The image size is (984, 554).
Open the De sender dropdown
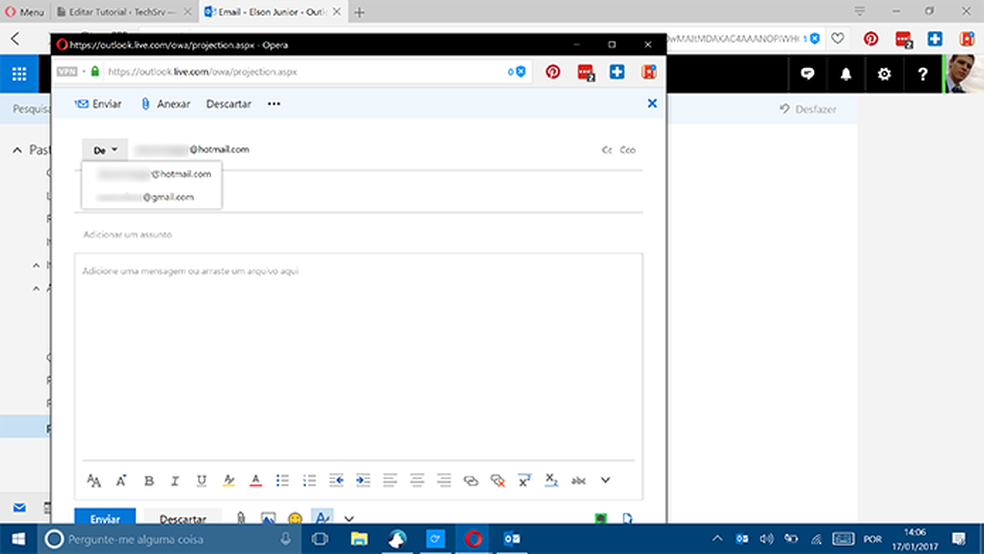(105, 150)
